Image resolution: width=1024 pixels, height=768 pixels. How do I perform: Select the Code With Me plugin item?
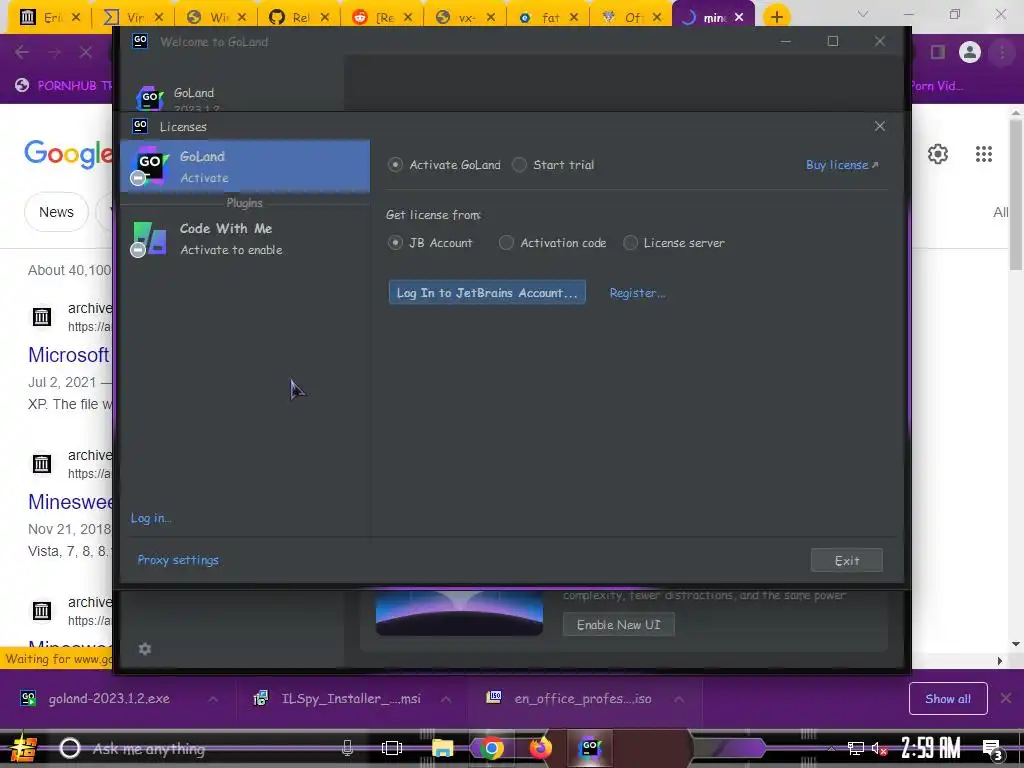[245, 238]
